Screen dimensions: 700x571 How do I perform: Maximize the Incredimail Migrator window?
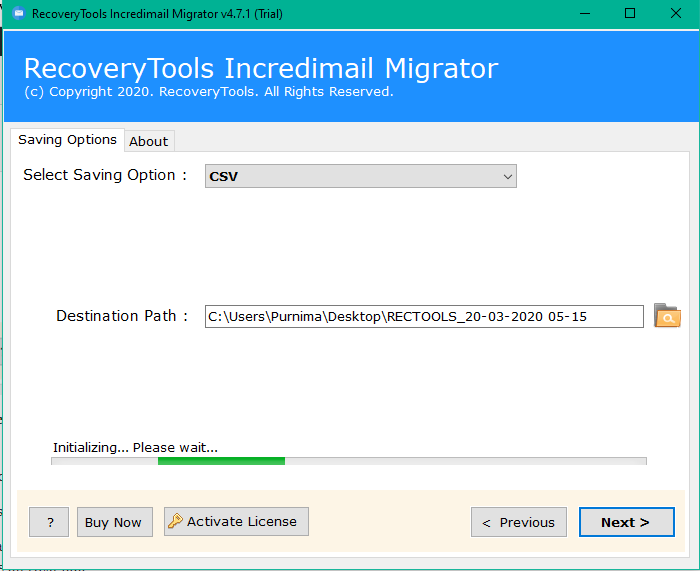coord(630,13)
